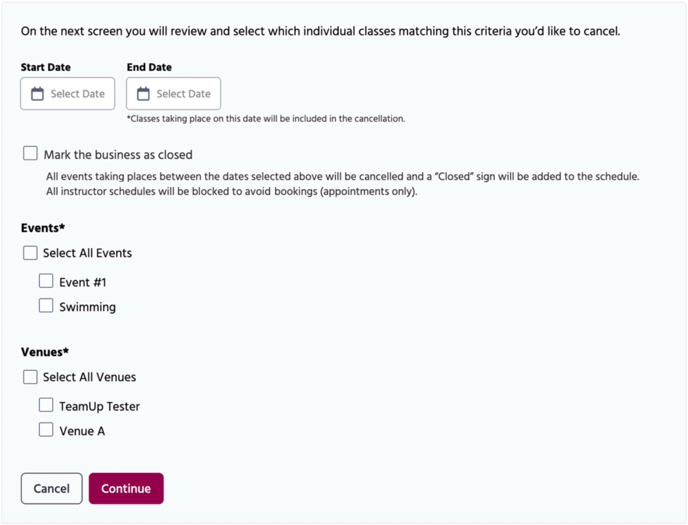The image size is (688, 525).
Task: Click the 'Event #1' label text
Action: point(83,283)
